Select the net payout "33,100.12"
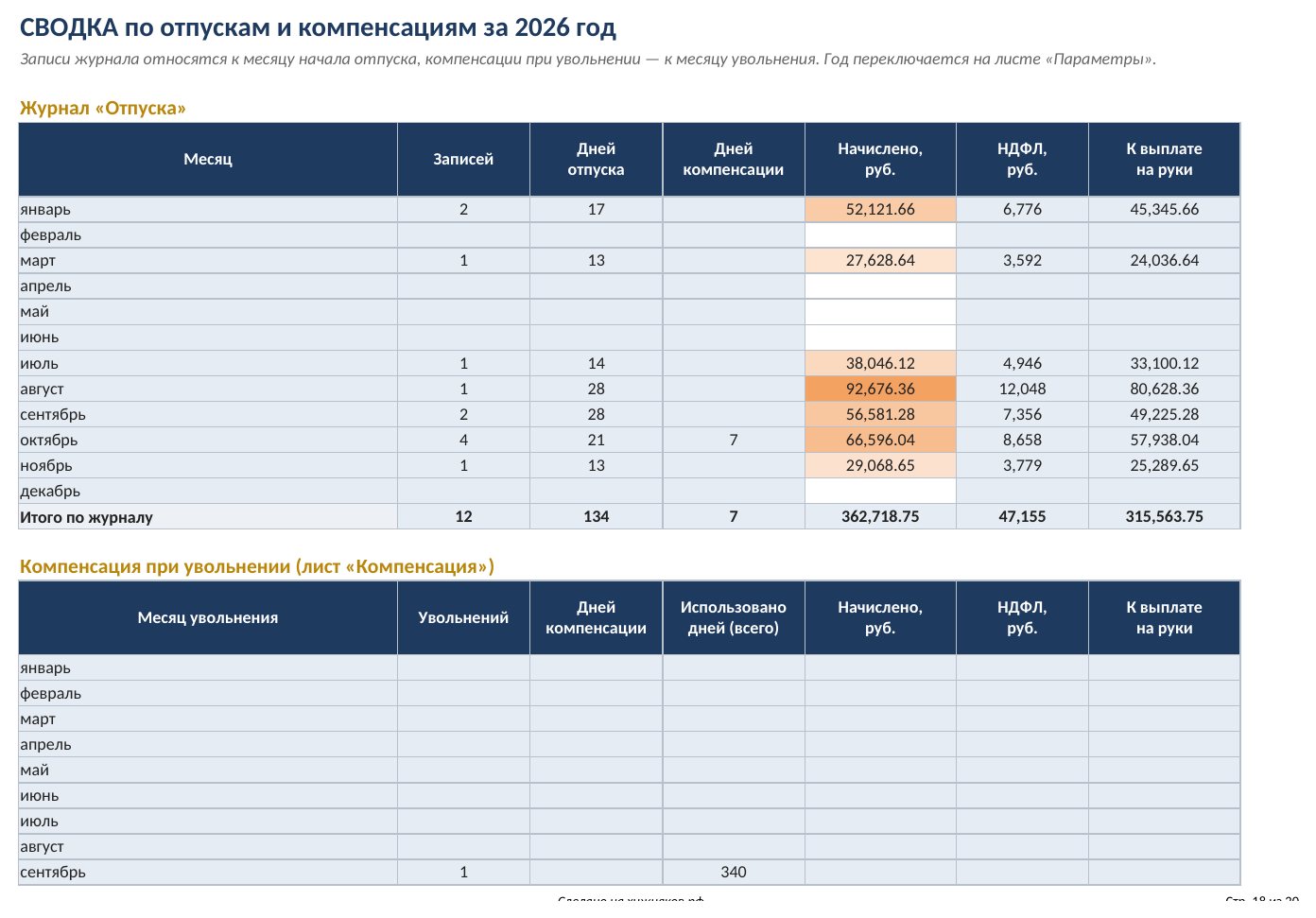Screen dimensions: 1316x918 (1164, 363)
